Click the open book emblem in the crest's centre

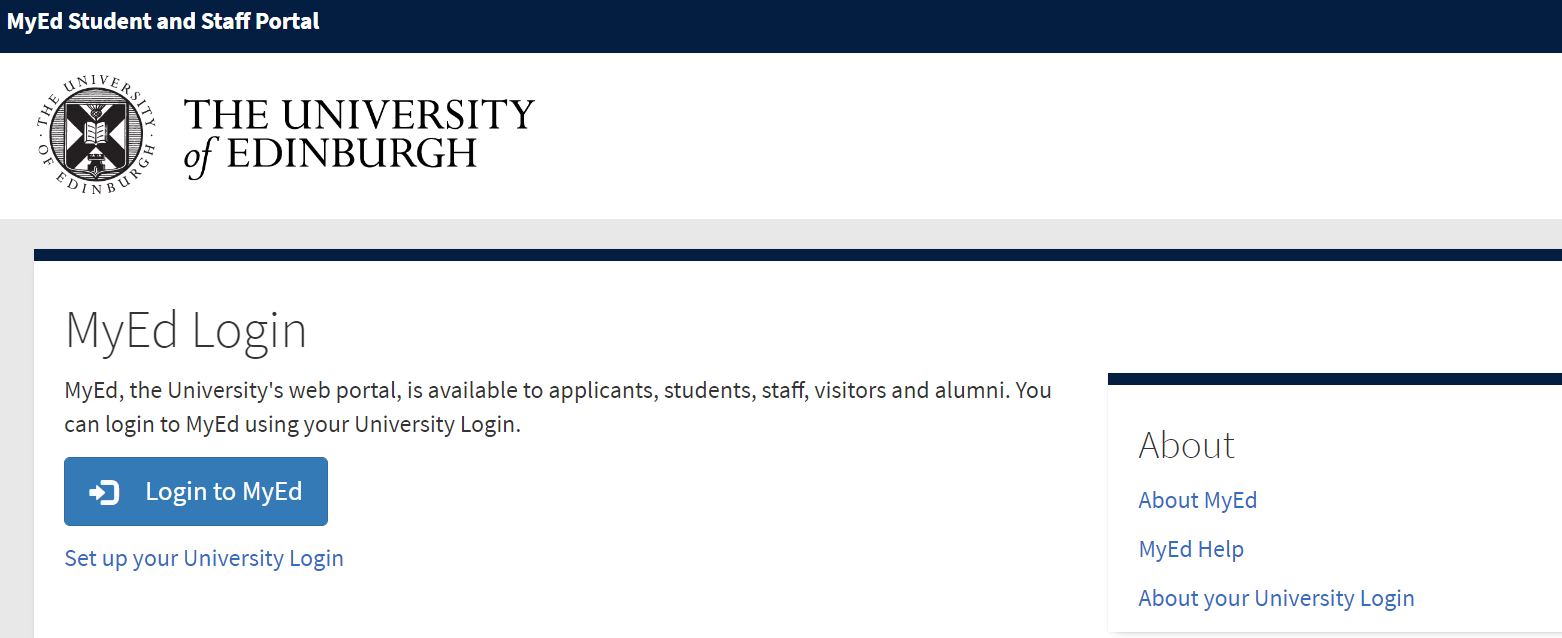point(96,132)
